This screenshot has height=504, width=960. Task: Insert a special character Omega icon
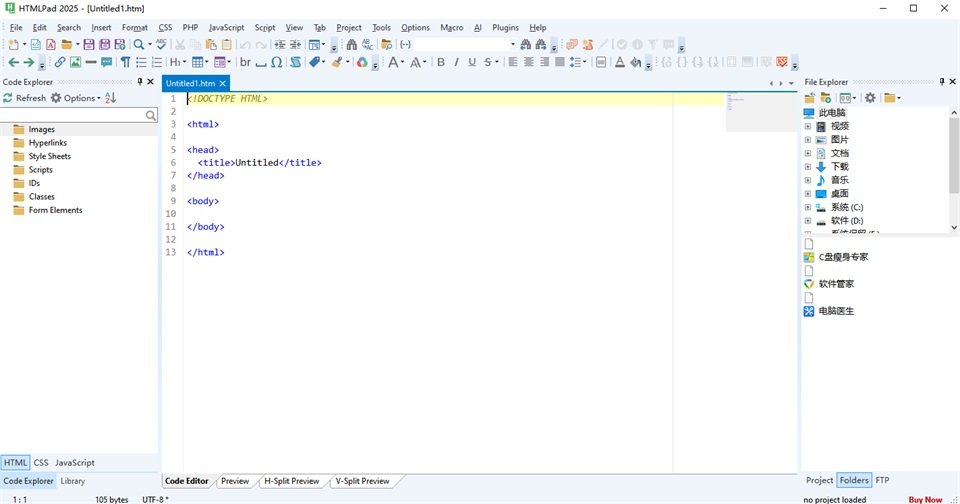pos(277,62)
